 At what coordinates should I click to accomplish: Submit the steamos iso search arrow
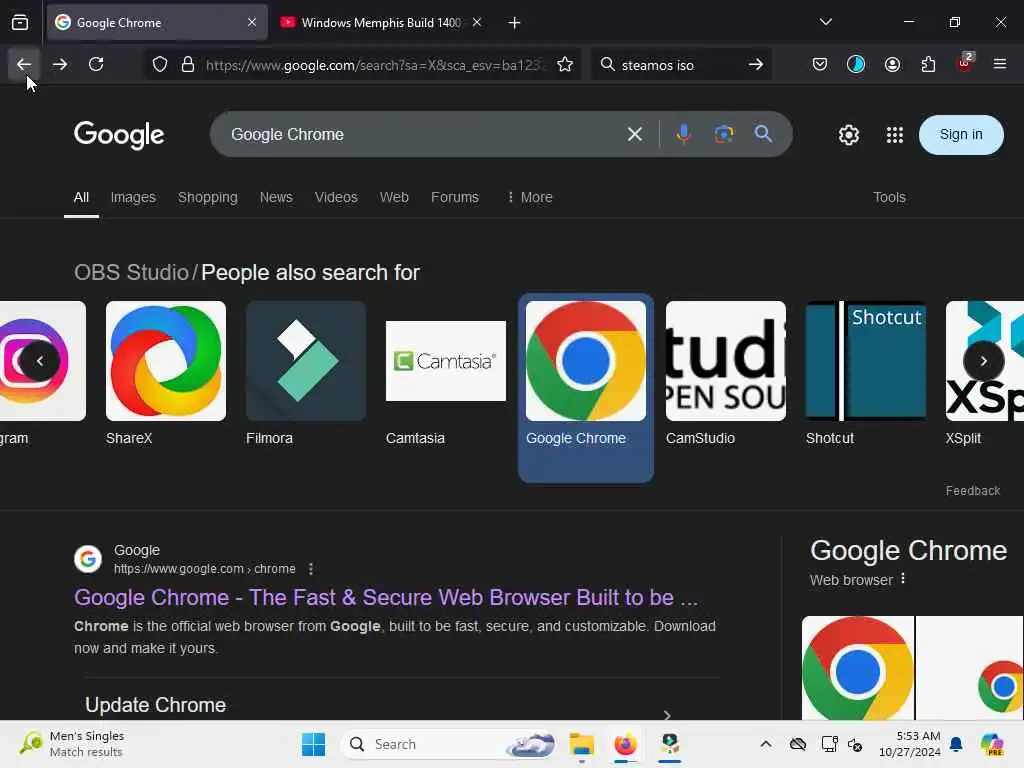pyautogui.click(x=756, y=65)
